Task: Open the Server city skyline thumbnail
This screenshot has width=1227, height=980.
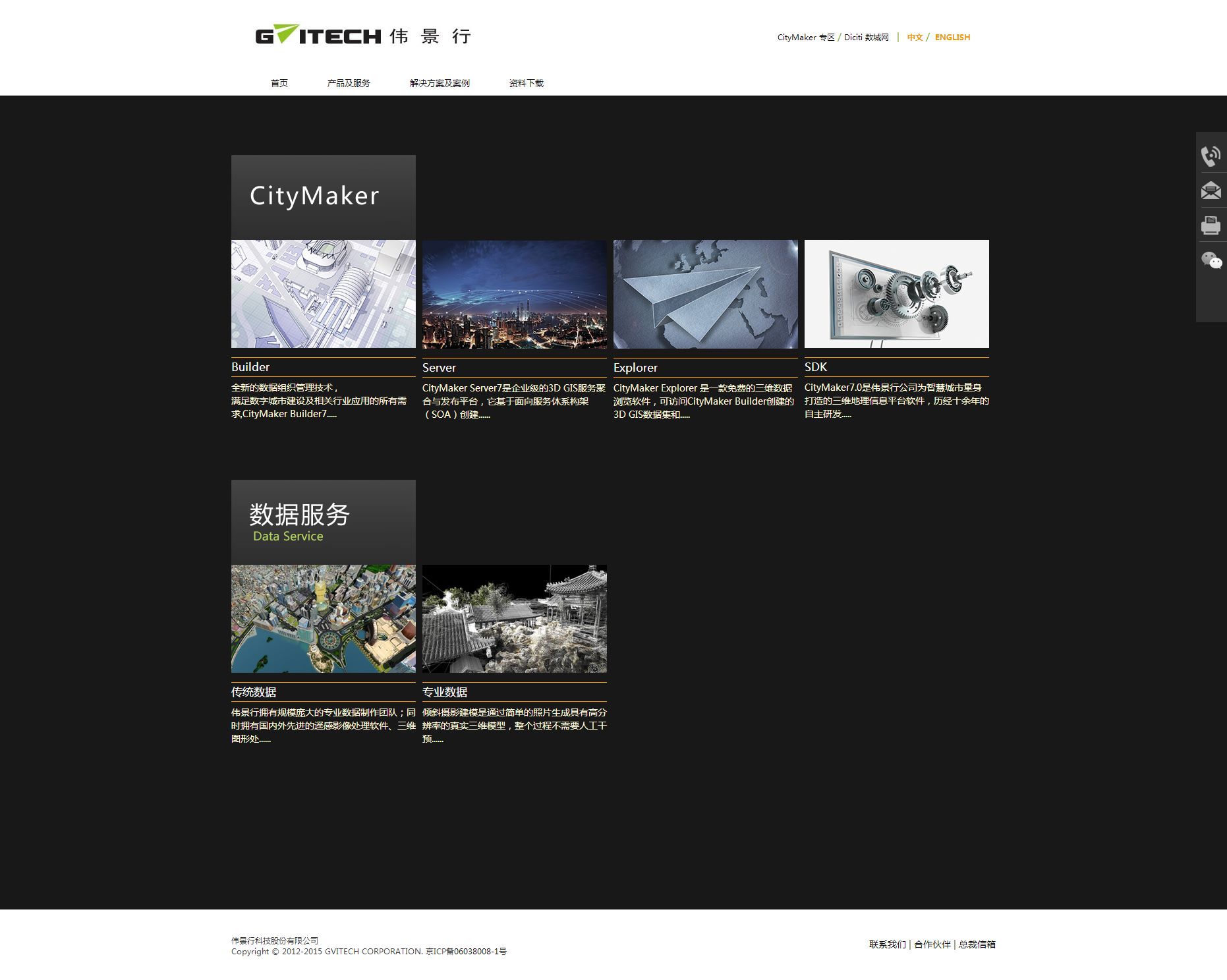Action: tap(515, 294)
